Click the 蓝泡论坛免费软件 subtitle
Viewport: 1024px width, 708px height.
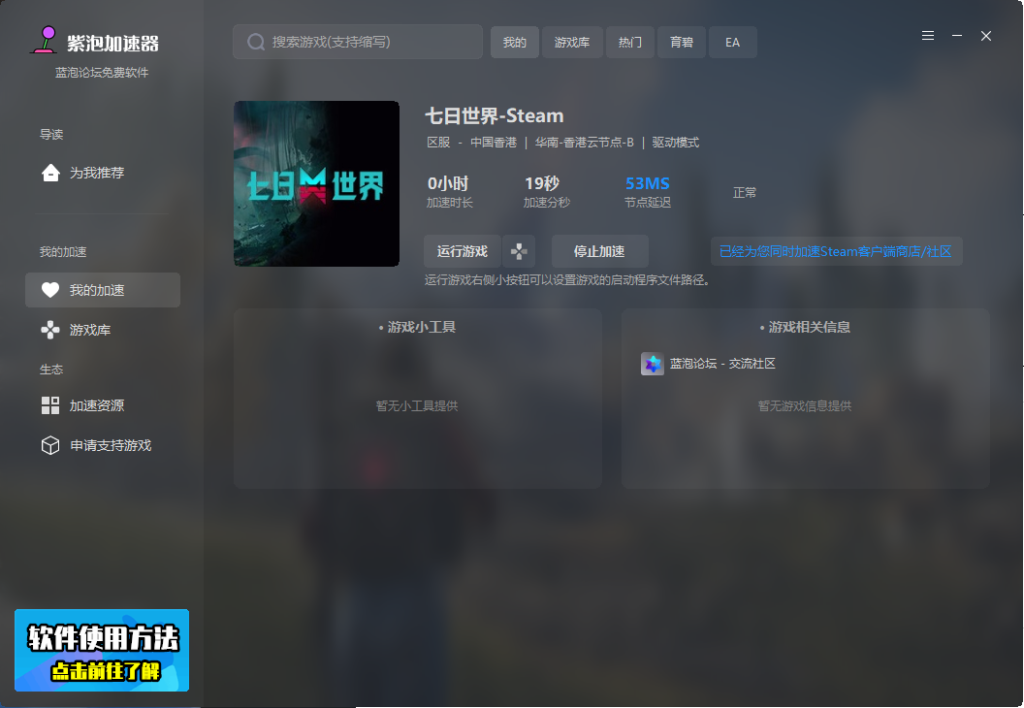[102, 72]
